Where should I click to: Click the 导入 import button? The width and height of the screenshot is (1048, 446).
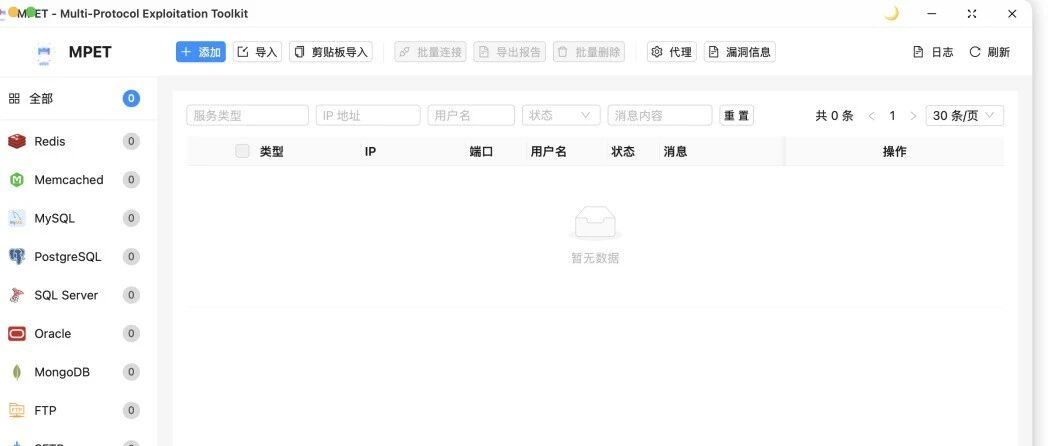pyautogui.click(x=257, y=52)
